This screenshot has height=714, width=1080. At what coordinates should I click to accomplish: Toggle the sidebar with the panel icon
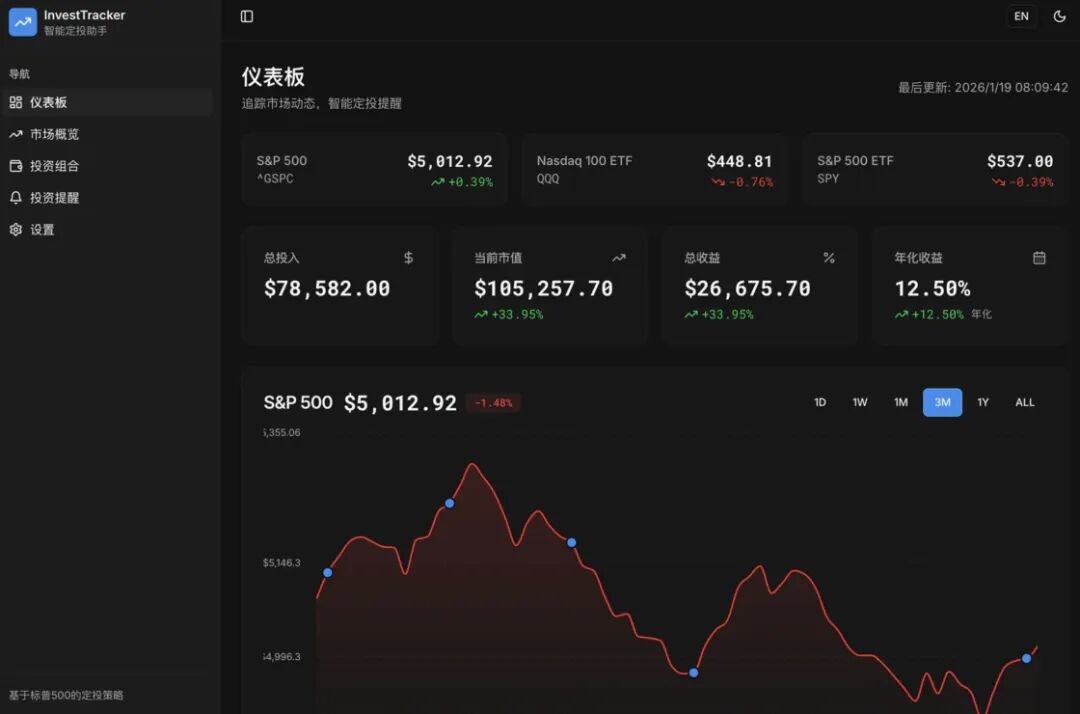pos(246,16)
